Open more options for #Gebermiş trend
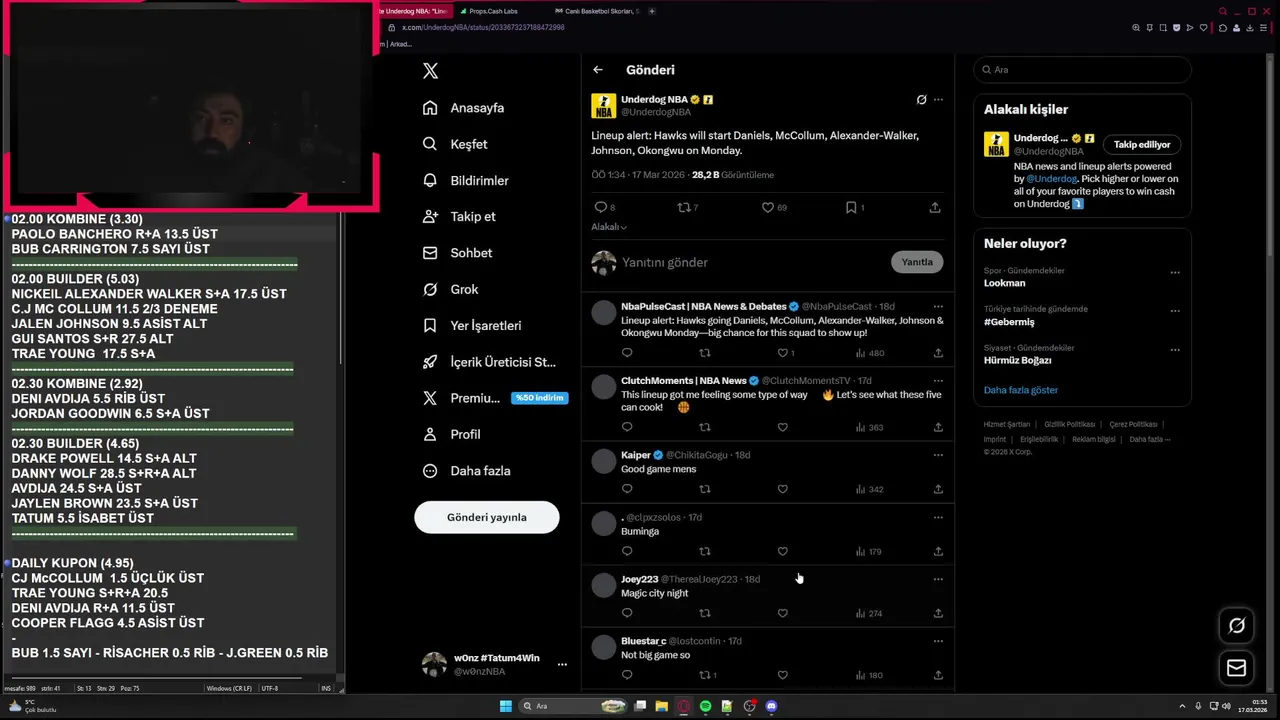Screen dimensions: 1280x720 point(1175,310)
